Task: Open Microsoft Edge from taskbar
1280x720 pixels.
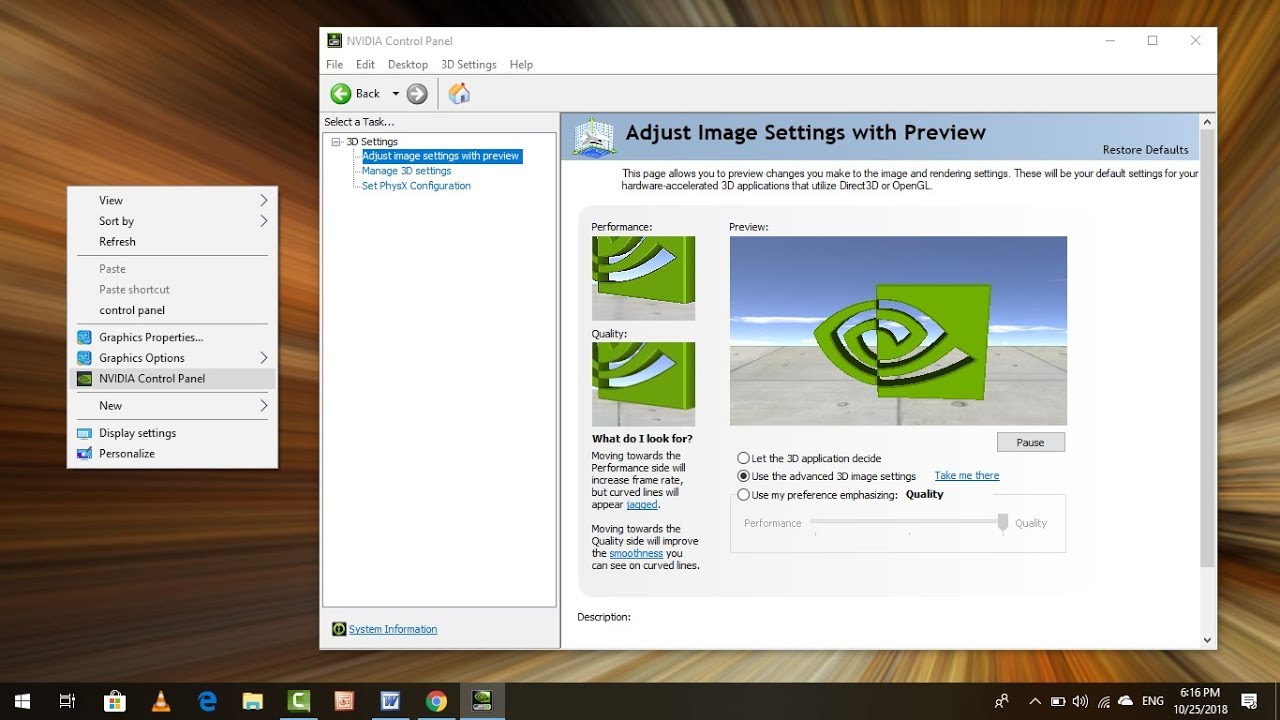Action: (x=207, y=701)
